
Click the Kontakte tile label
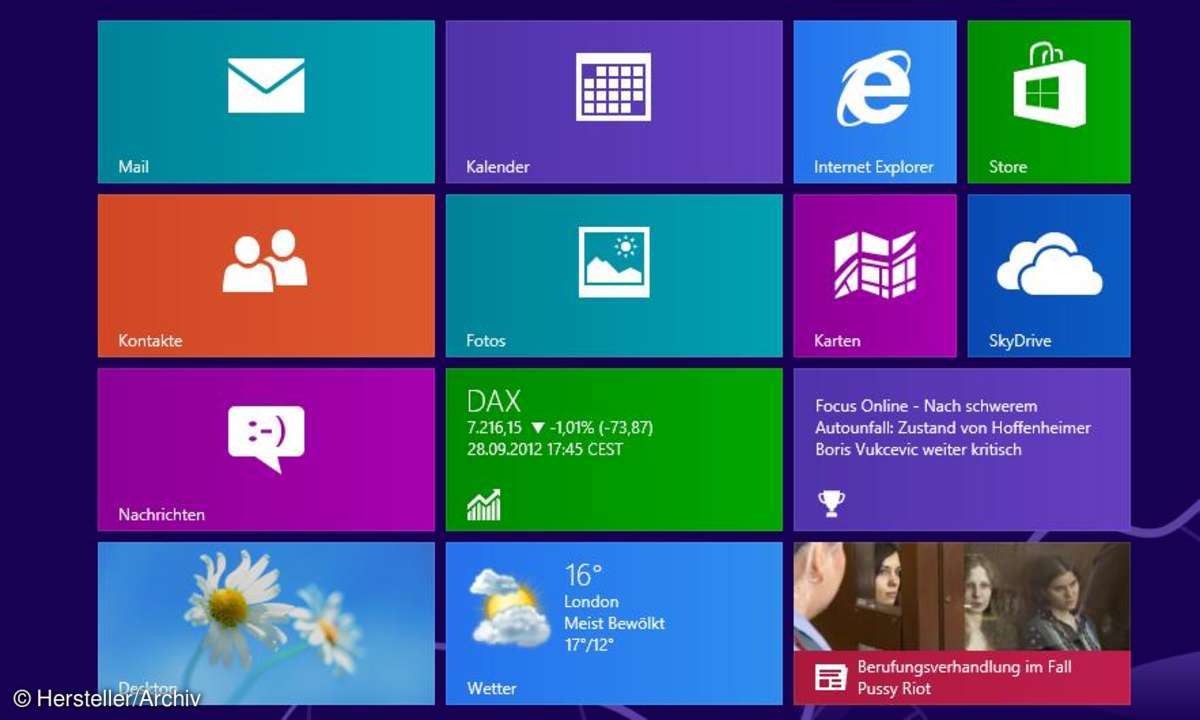tap(150, 341)
